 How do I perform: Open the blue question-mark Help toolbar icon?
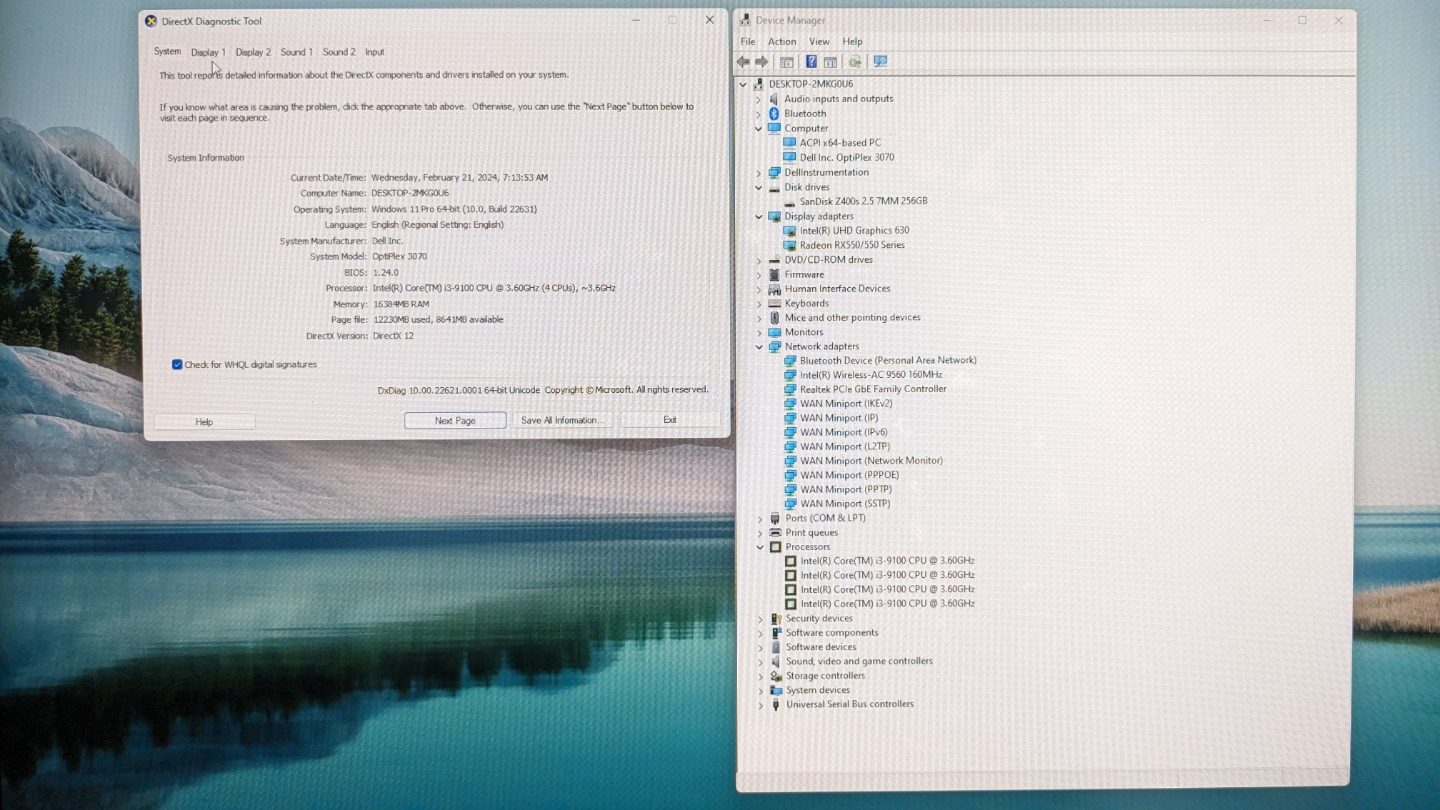coord(811,62)
